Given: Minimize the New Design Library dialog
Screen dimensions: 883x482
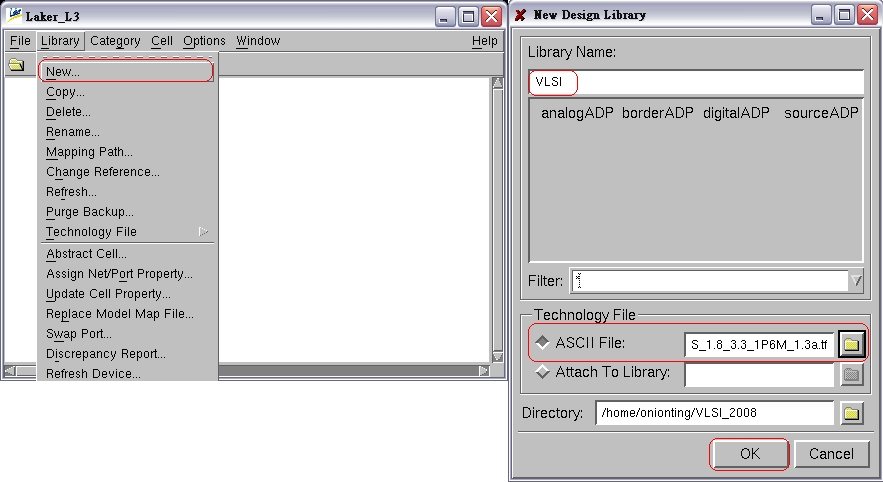Looking at the screenshot, I should 821,15.
